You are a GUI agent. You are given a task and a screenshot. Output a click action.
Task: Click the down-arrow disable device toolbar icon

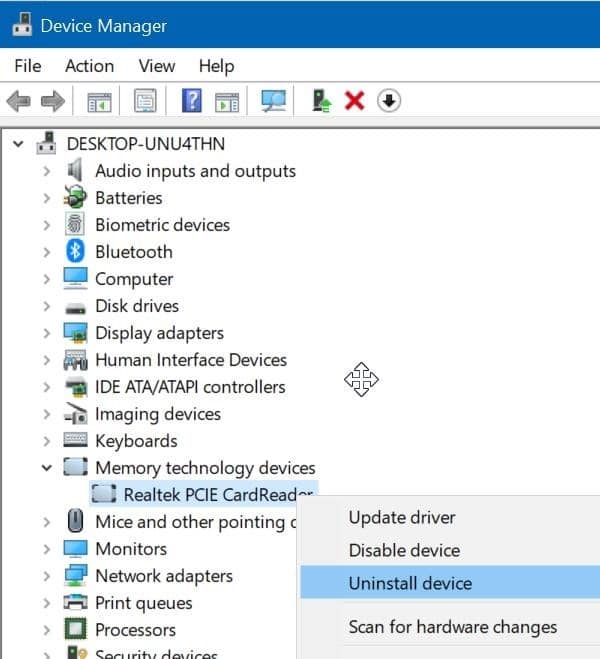point(389,101)
